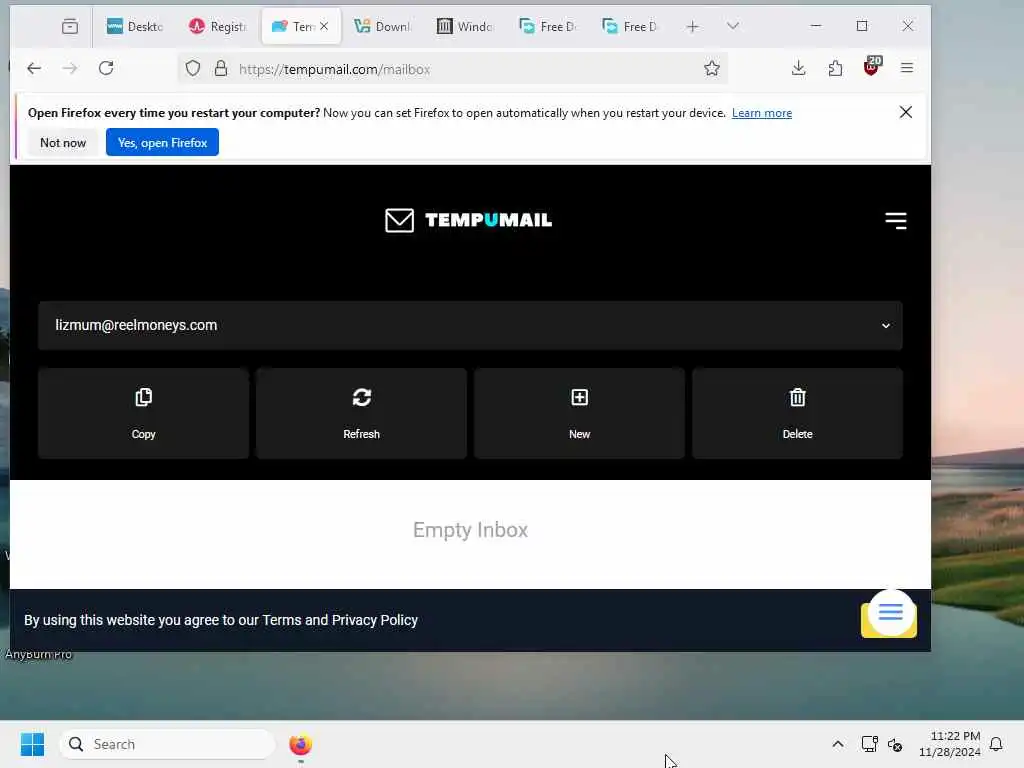
Task: Click the TempUMail envelope logo
Action: coord(399,220)
